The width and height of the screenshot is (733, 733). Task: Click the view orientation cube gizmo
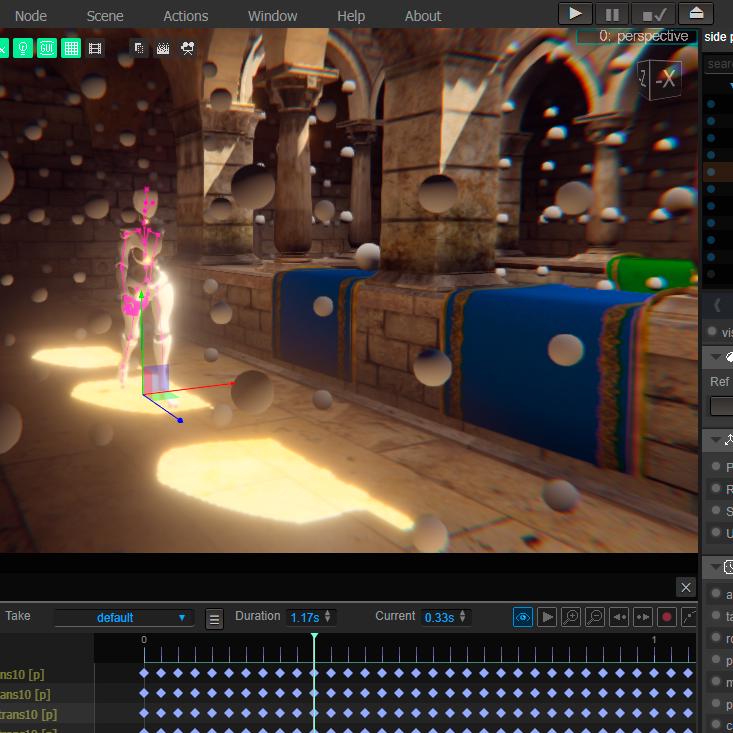pos(659,79)
